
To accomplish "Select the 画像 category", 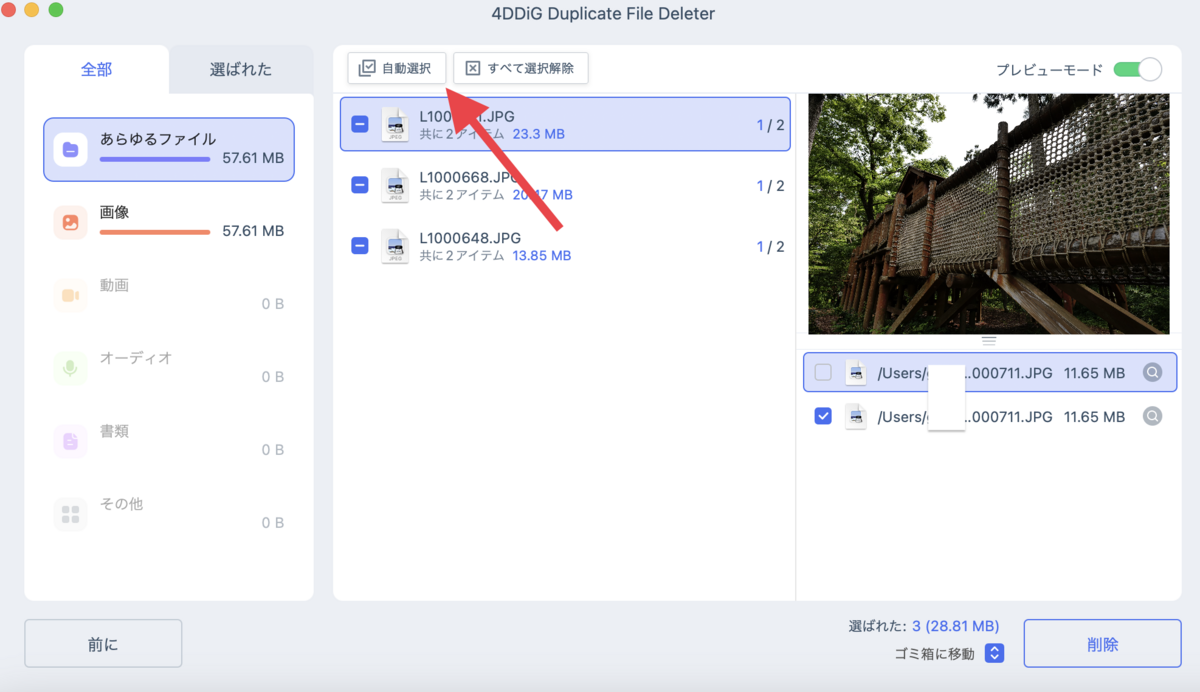I will (169, 222).
